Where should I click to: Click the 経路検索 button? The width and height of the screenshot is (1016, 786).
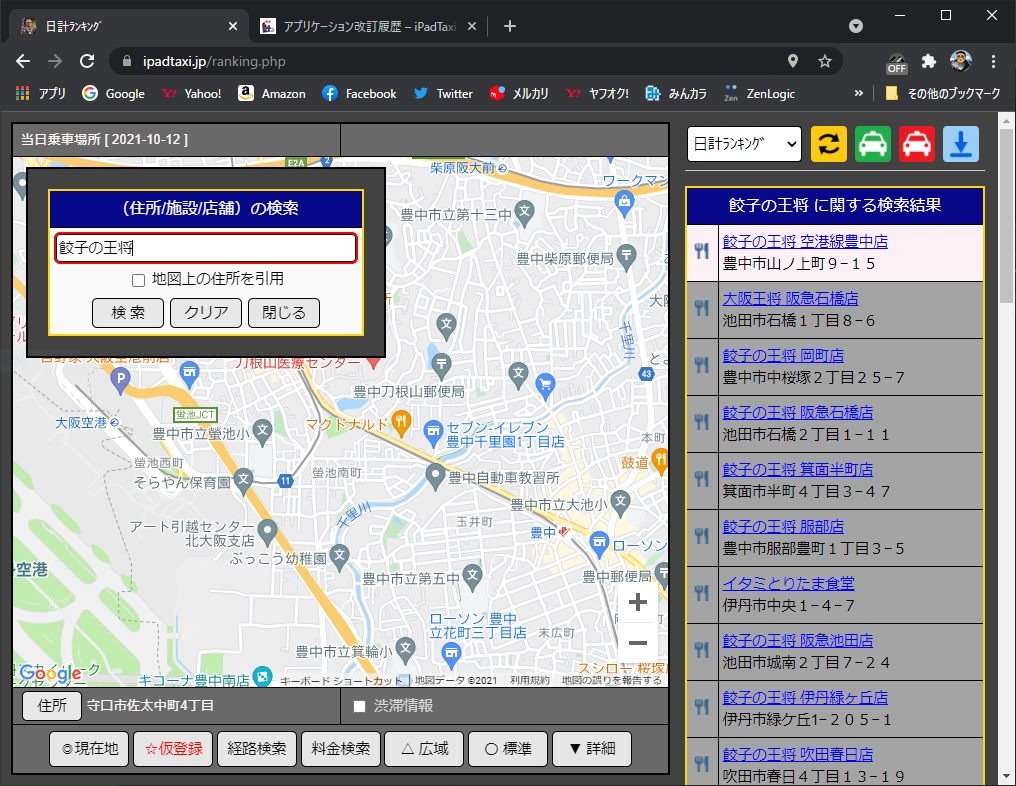click(x=257, y=748)
